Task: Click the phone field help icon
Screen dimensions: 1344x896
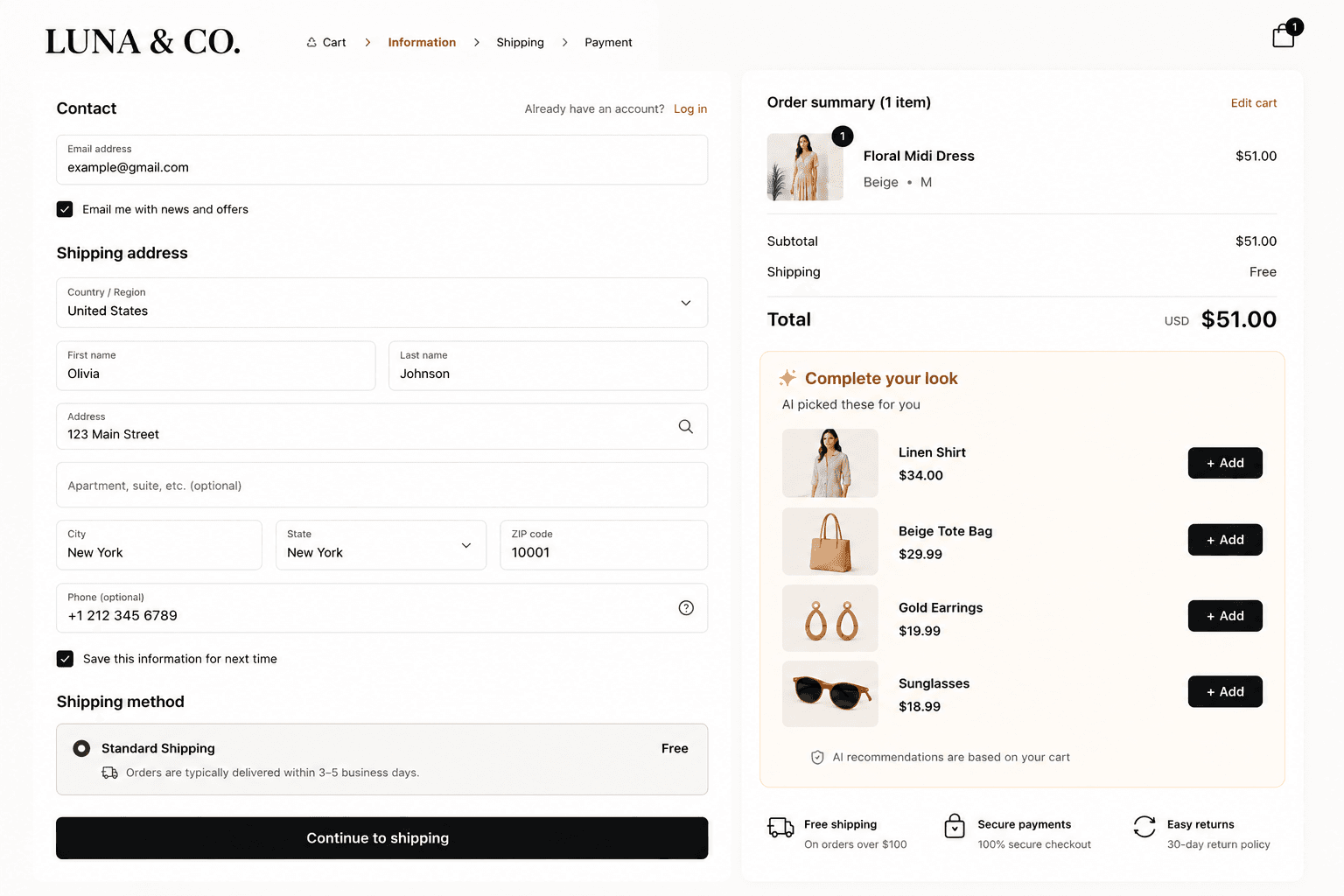Action: click(x=686, y=608)
